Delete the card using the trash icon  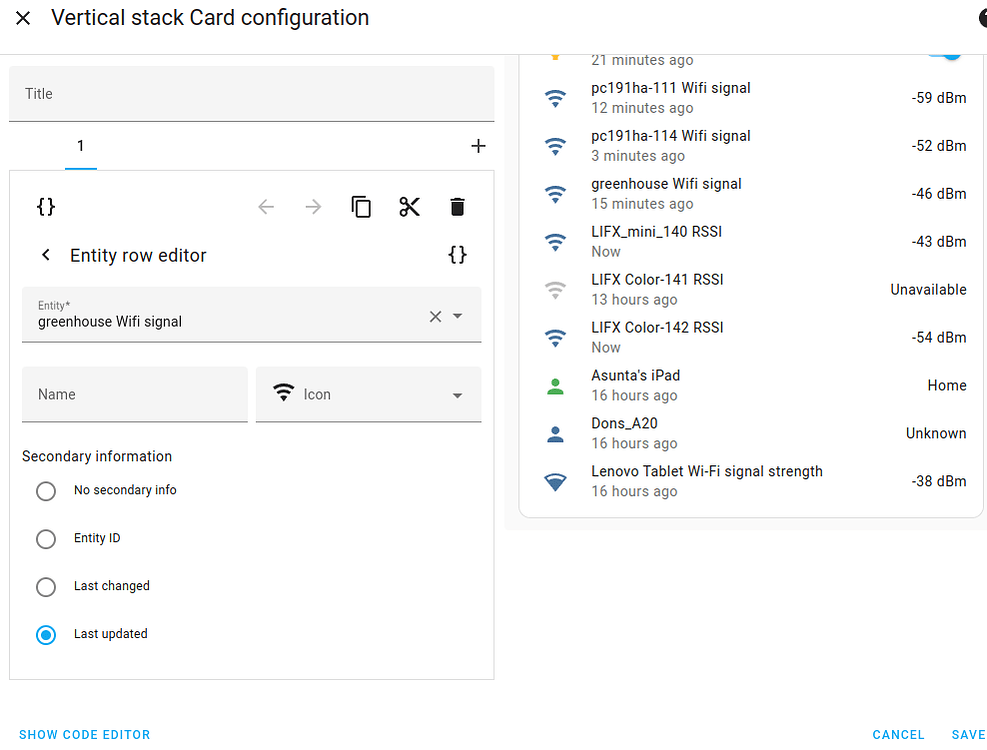[x=457, y=207]
